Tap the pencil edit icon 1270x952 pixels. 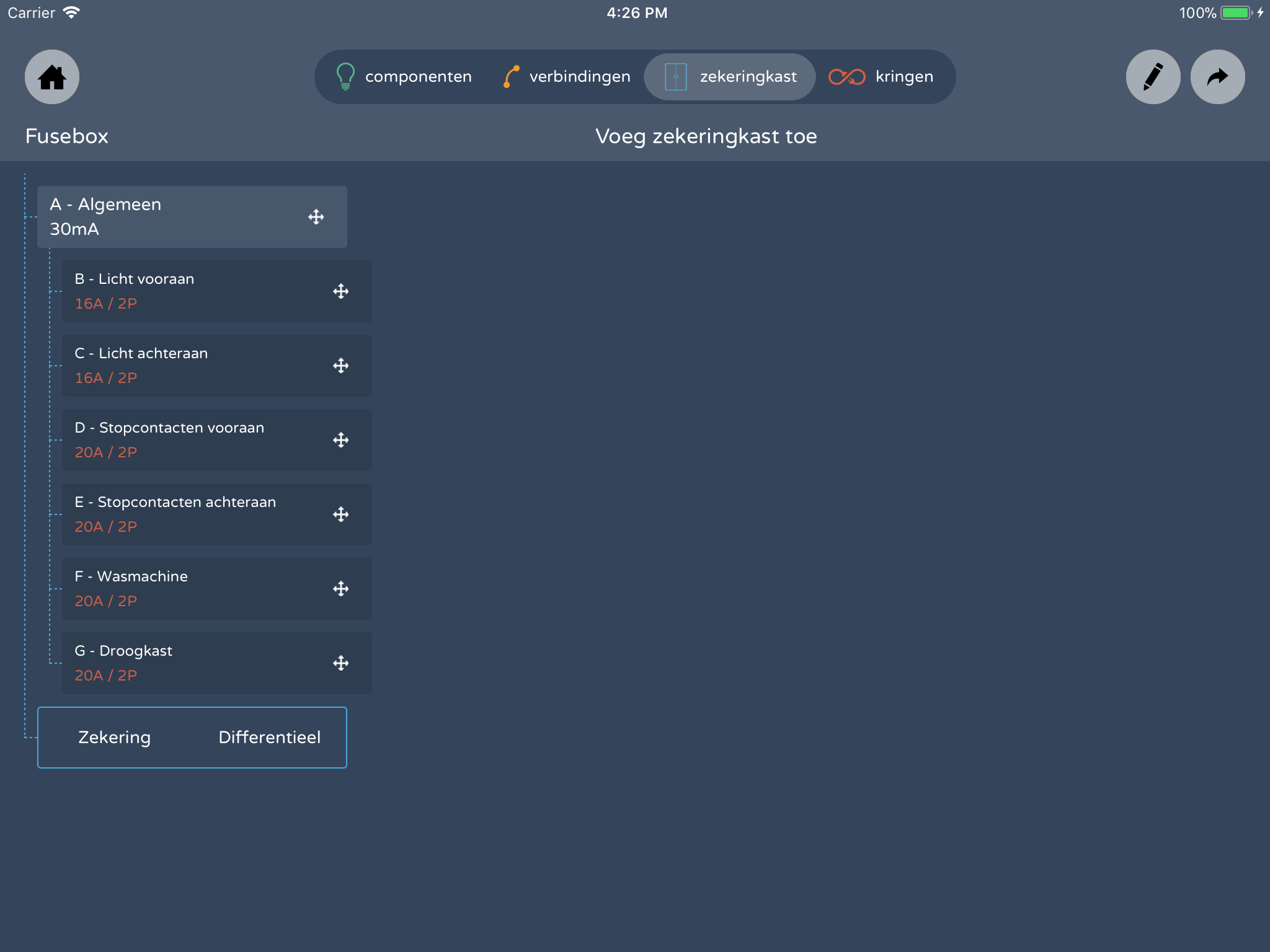1153,77
